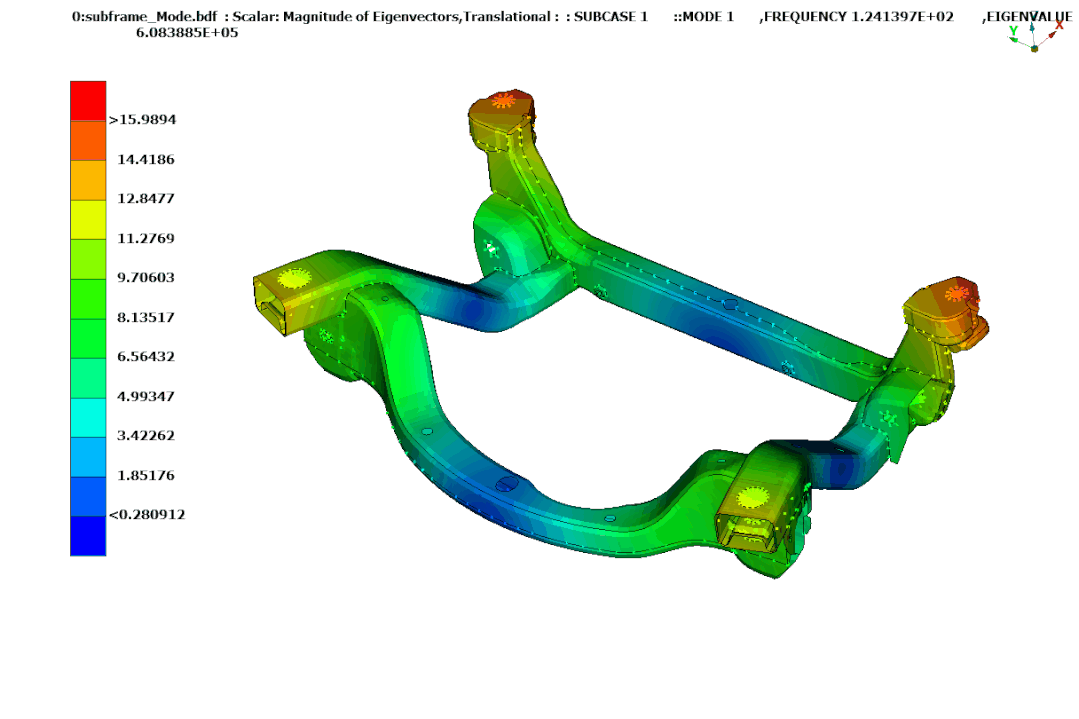This screenshot has height=719, width=1079.
Task: Click the SUBCASE 1 text in title
Action: [x=611, y=17]
